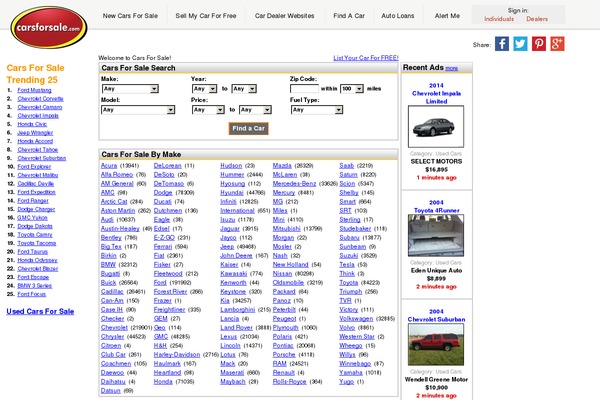The height and width of the screenshot is (400, 600).
Task: Share page on Pinterest icon
Action: point(539,44)
